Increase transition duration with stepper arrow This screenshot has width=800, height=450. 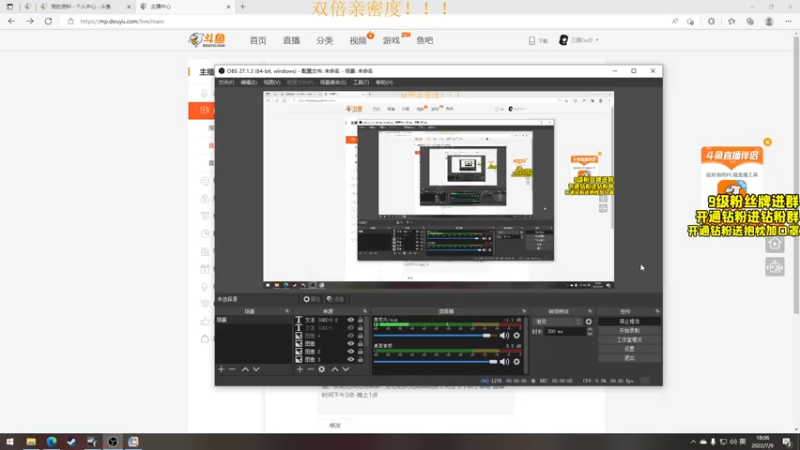point(590,330)
